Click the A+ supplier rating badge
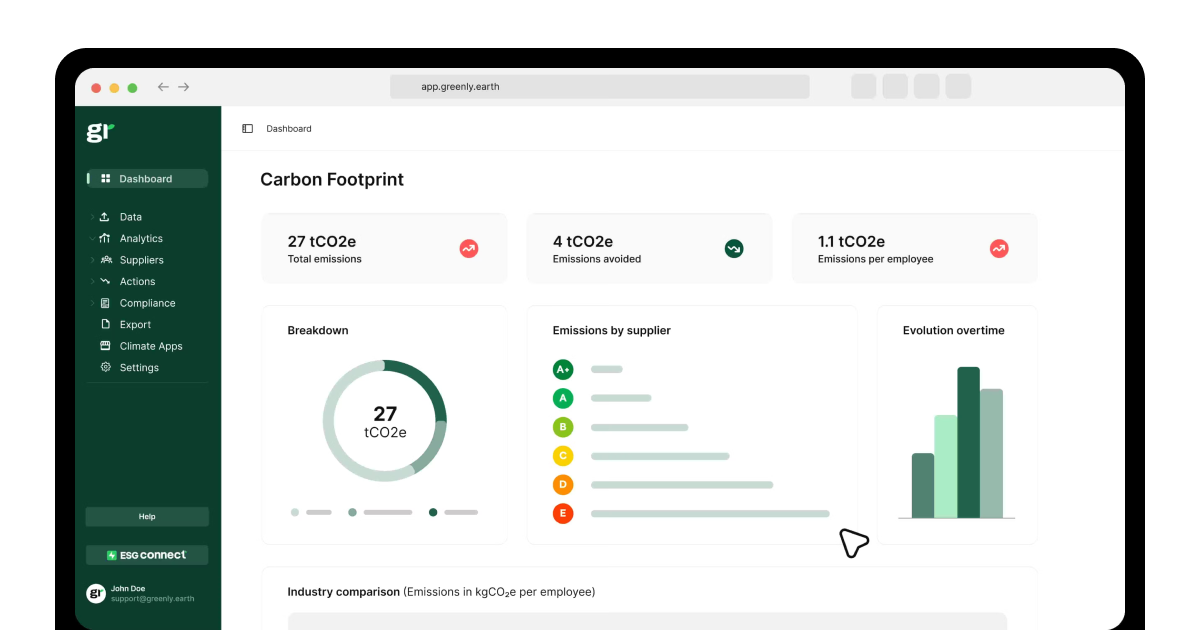This screenshot has width=1200, height=630. click(x=563, y=369)
